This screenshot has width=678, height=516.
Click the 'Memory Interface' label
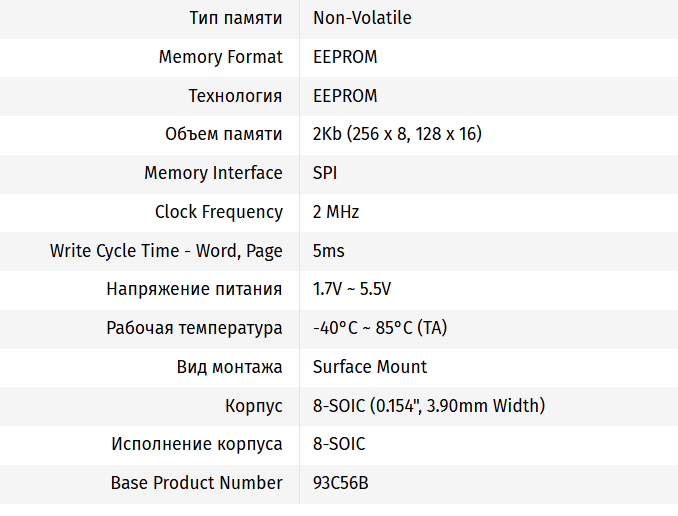[x=213, y=173]
